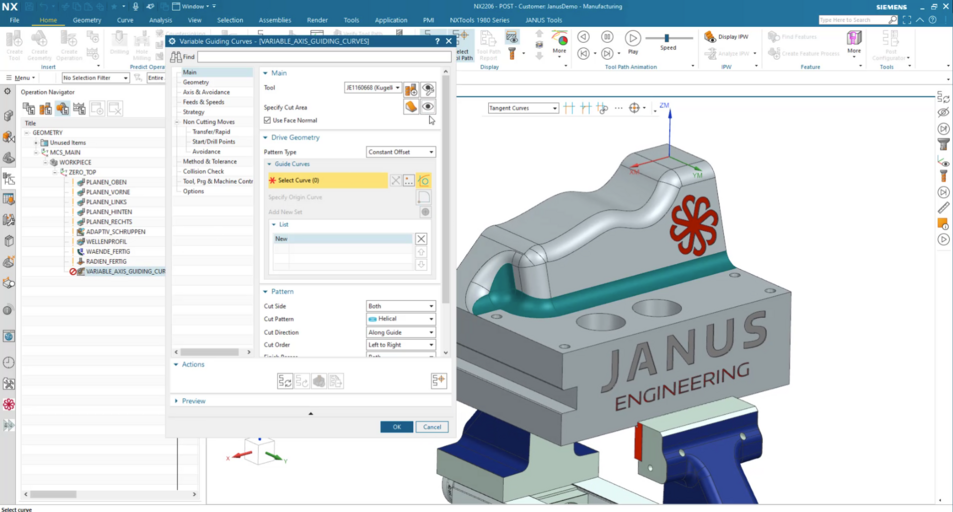Click the point dialog icon next to Select Curve
The height and width of the screenshot is (512, 953).
pos(409,181)
